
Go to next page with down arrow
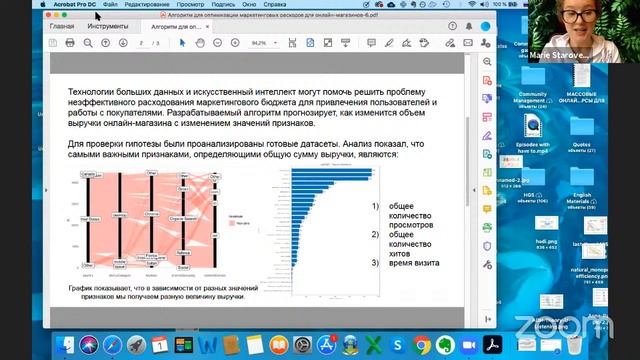pos(123,43)
